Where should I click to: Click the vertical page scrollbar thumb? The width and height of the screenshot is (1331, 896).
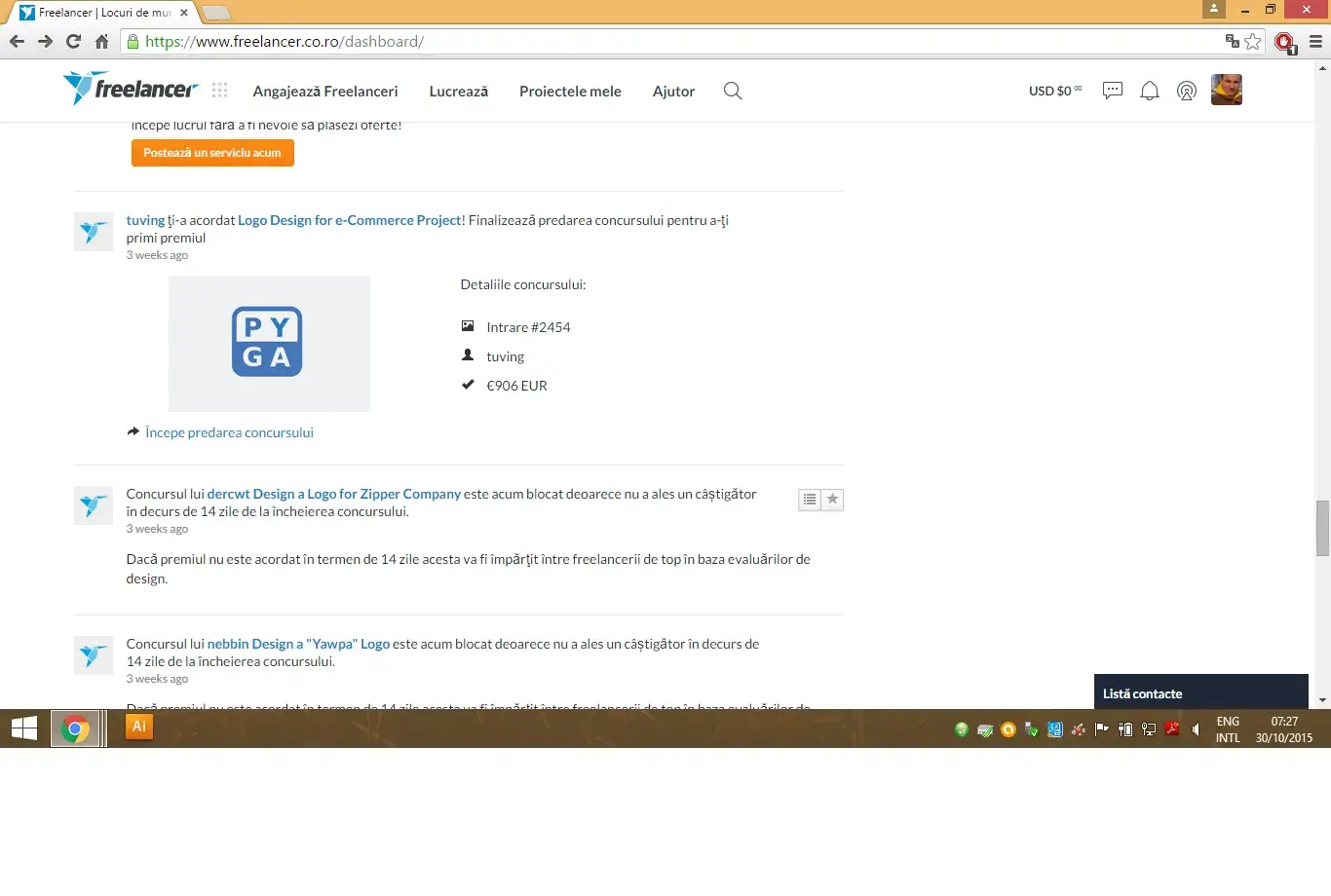1322,528
